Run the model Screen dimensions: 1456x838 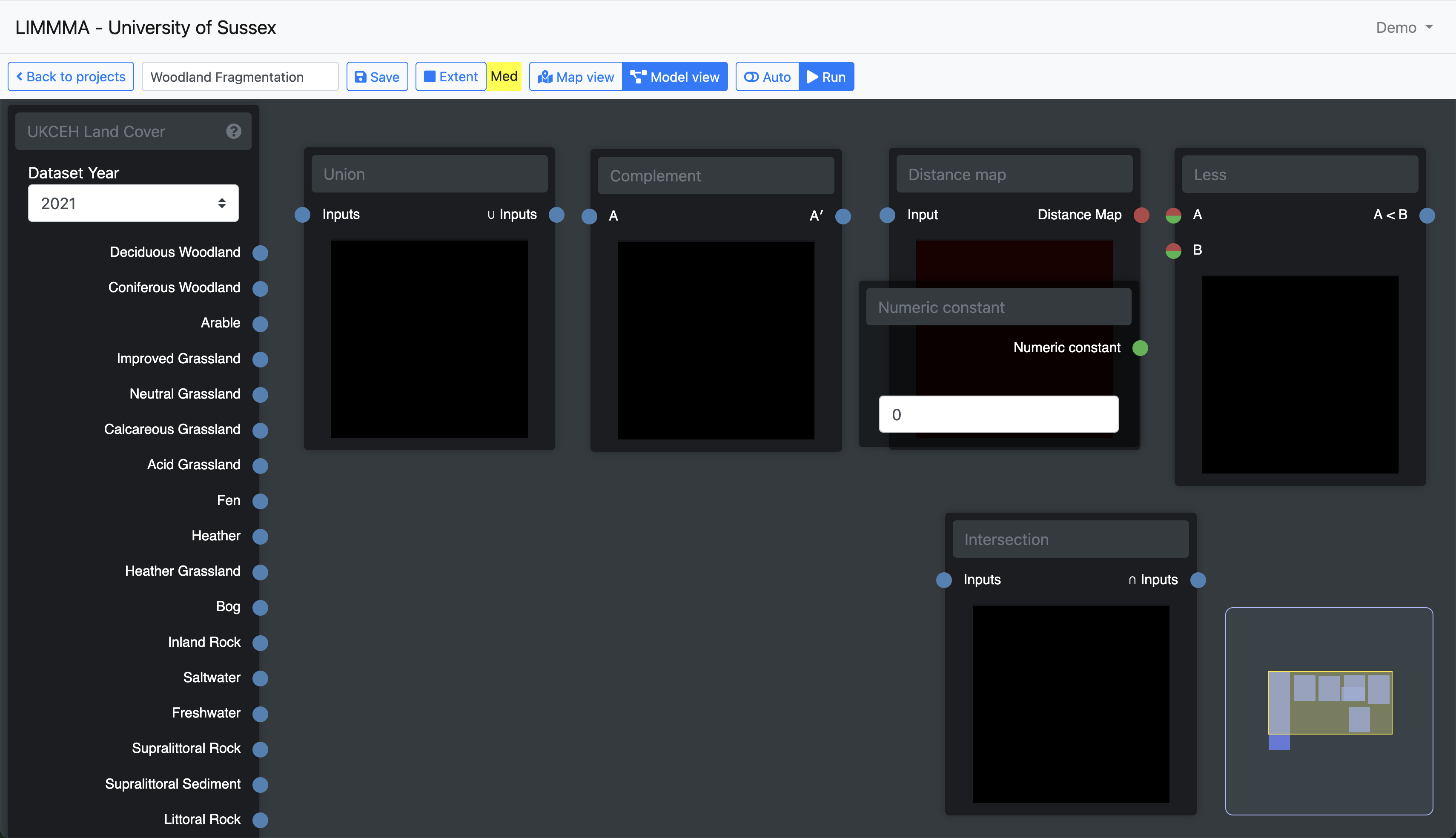click(826, 77)
